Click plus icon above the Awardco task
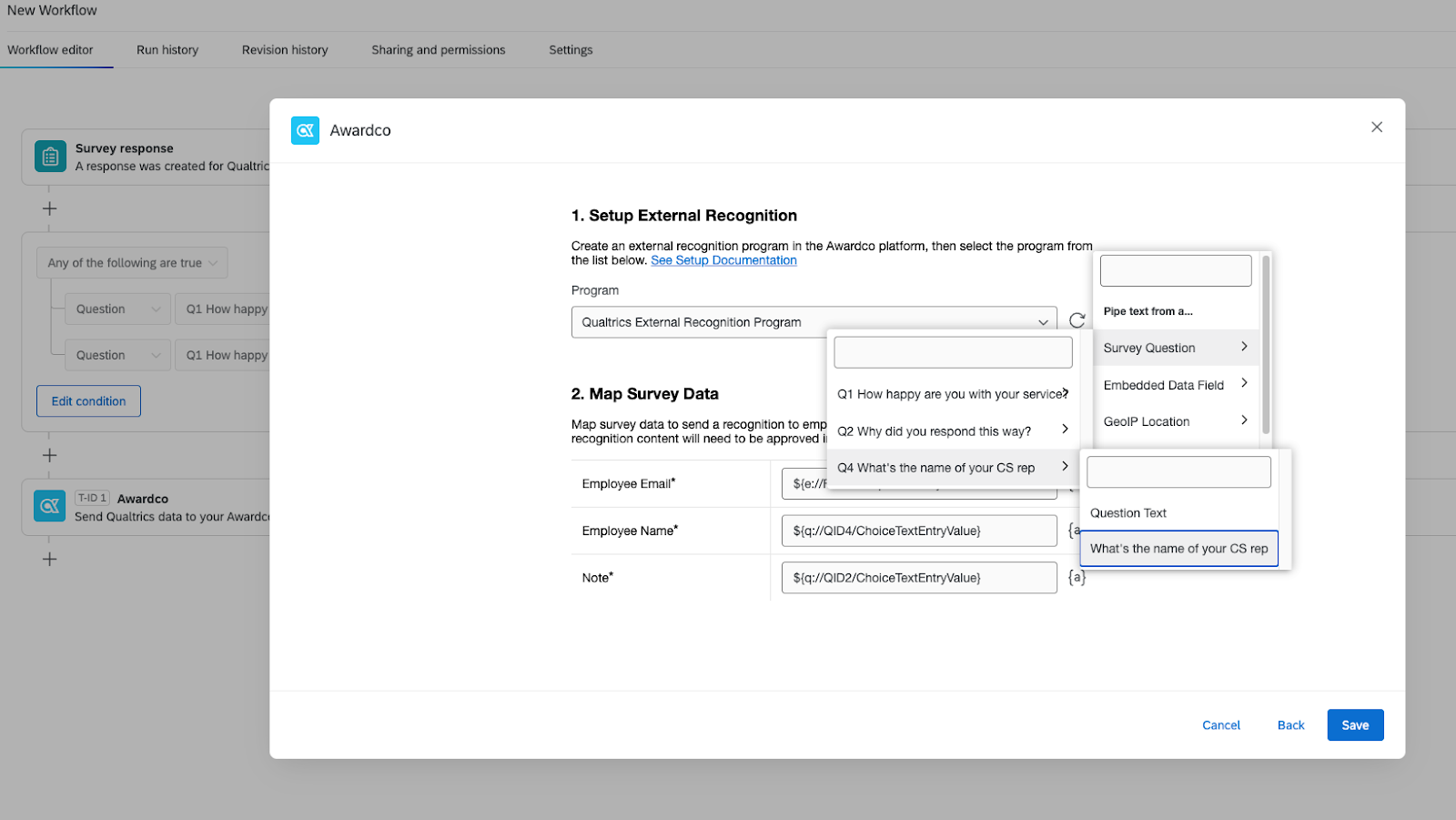1456x820 pixels. click(50, 455)
